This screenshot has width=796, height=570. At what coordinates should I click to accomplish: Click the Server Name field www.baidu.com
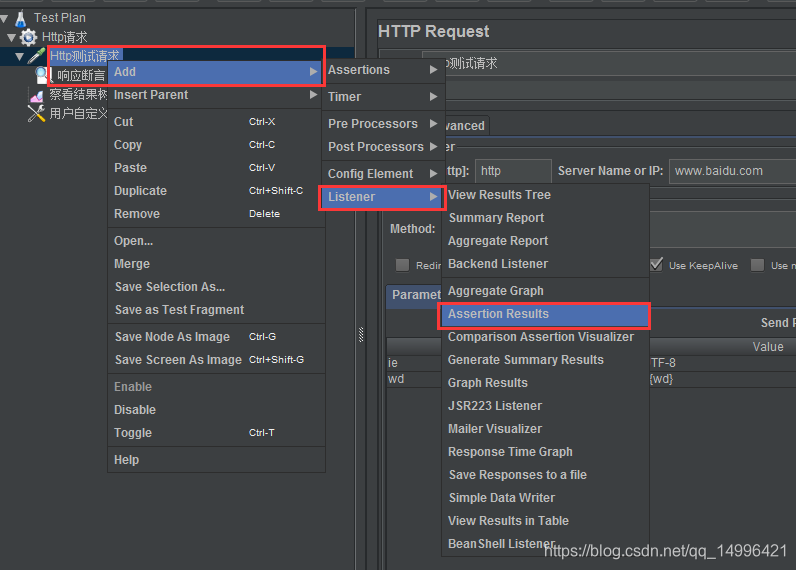coord(733,171)
